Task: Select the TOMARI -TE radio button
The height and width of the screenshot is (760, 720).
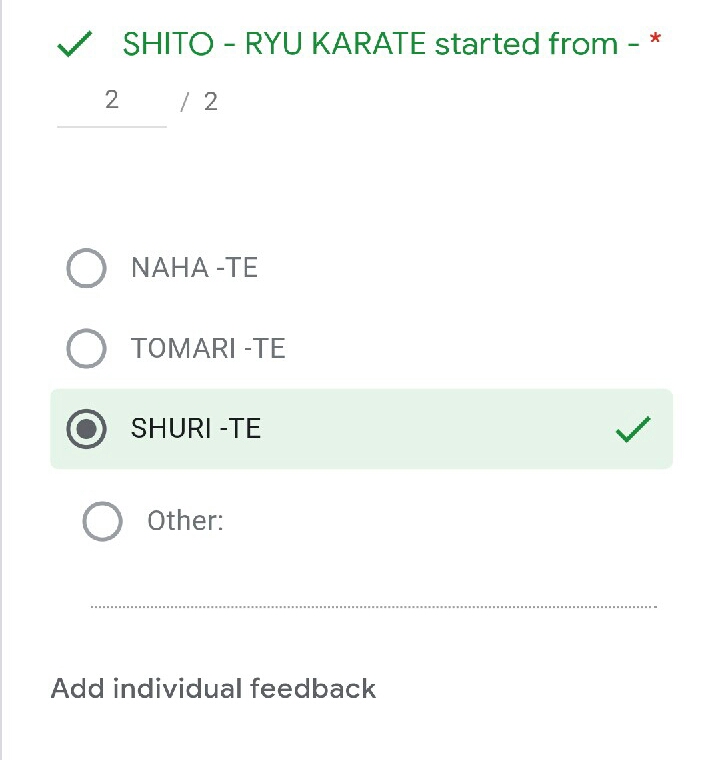Action: (x=86, y=348)
